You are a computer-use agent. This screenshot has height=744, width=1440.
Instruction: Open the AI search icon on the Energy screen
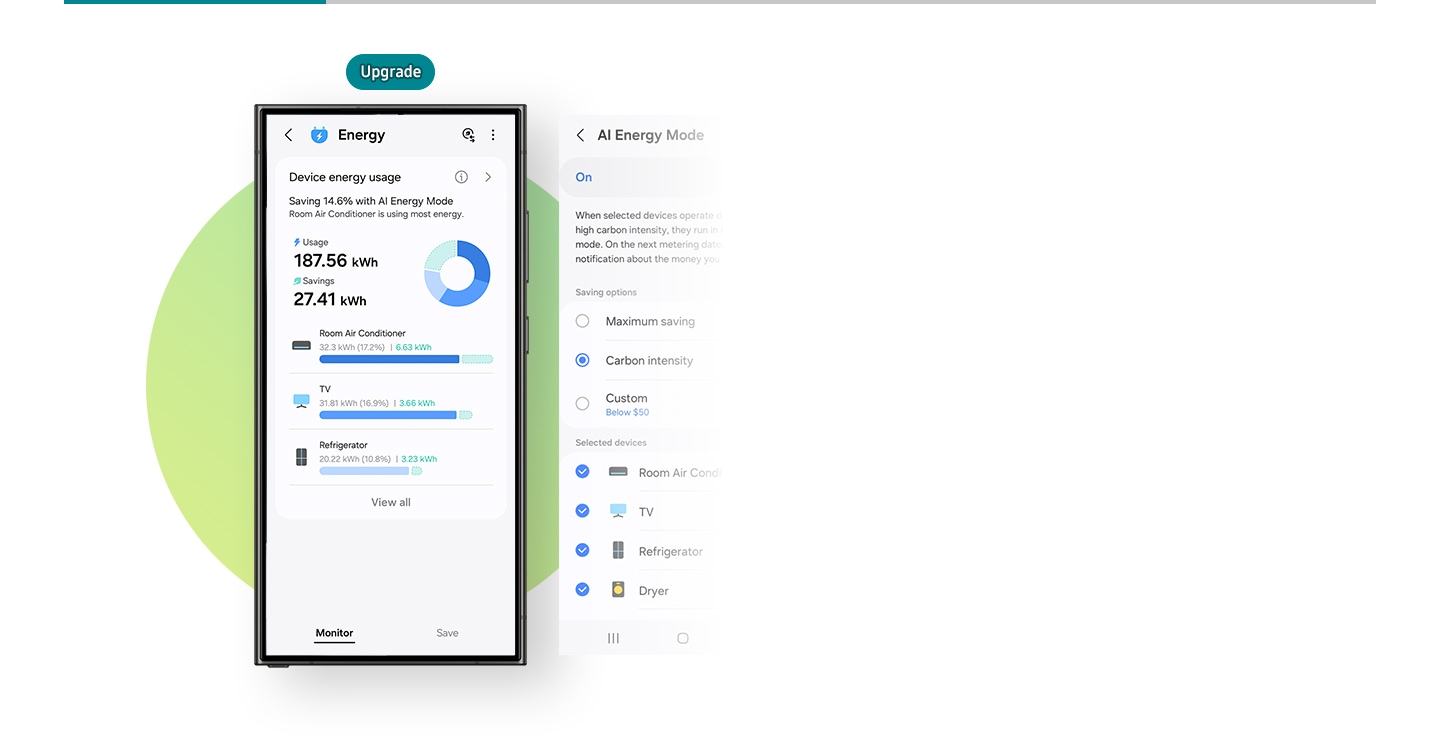click(x=468, y=134)
